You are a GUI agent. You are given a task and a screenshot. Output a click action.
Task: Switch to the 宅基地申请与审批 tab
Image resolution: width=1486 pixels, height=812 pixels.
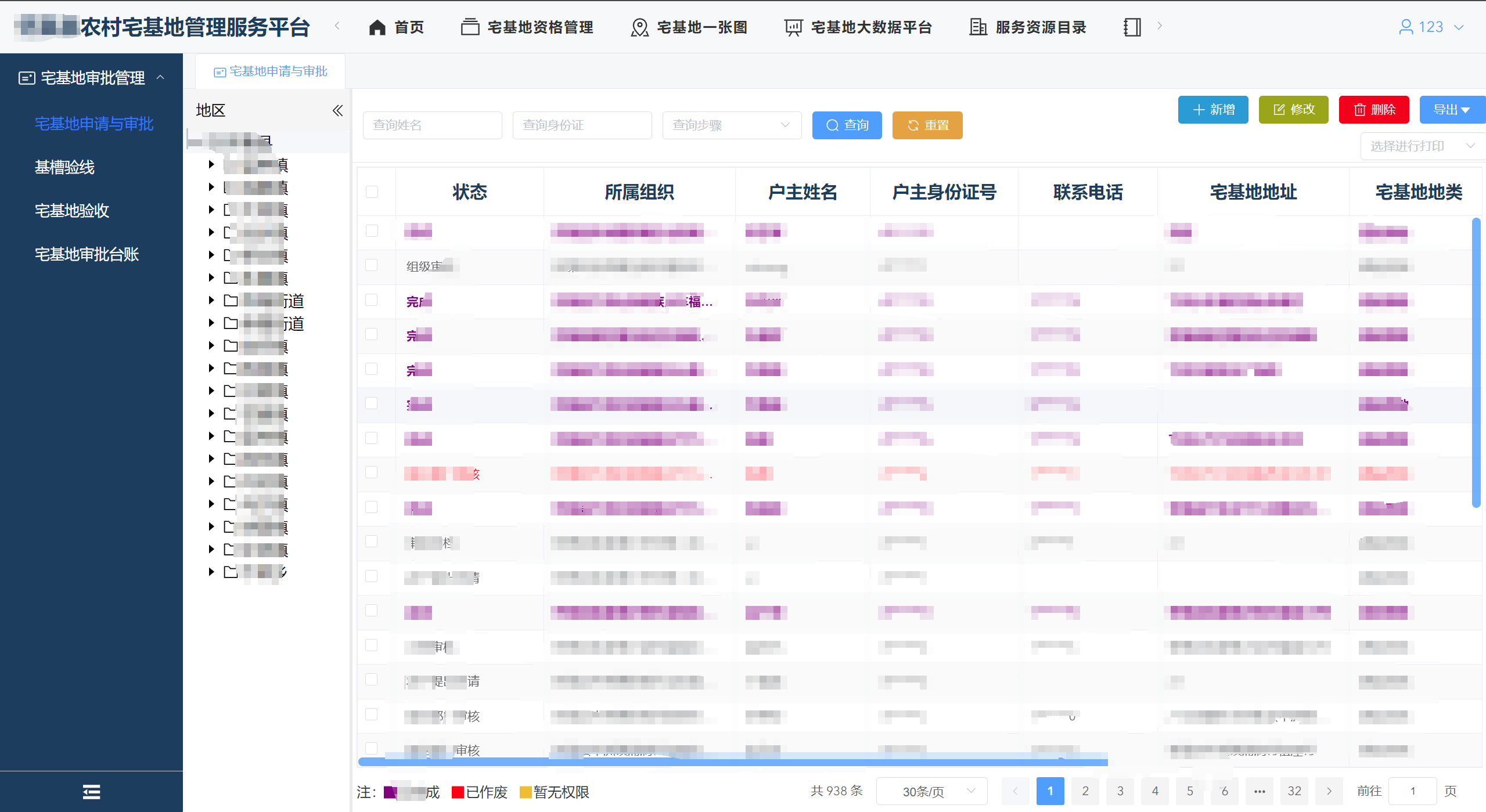coord(271,71)
